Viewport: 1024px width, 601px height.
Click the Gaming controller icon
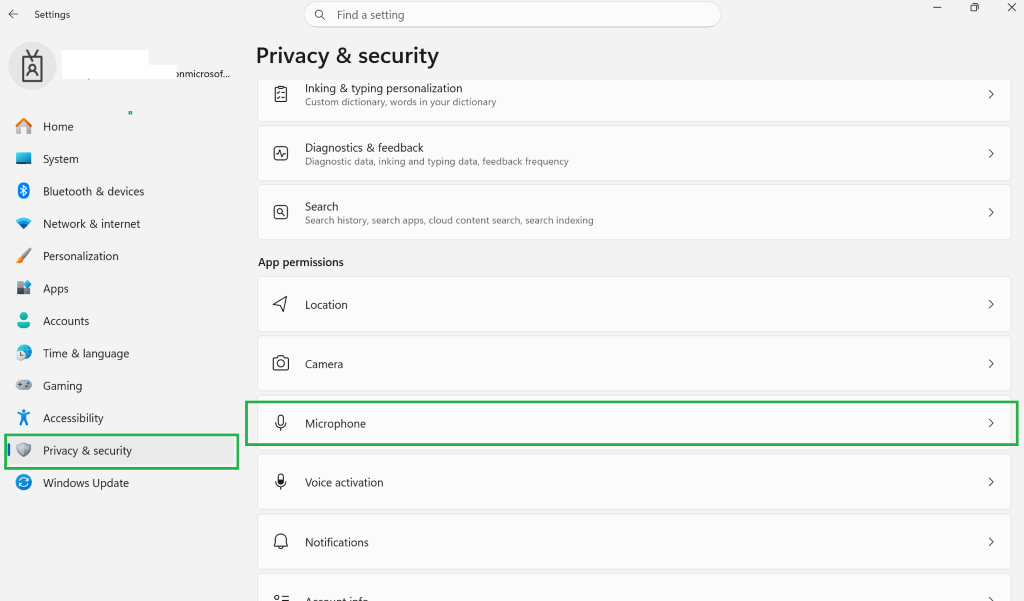(24, 385)
